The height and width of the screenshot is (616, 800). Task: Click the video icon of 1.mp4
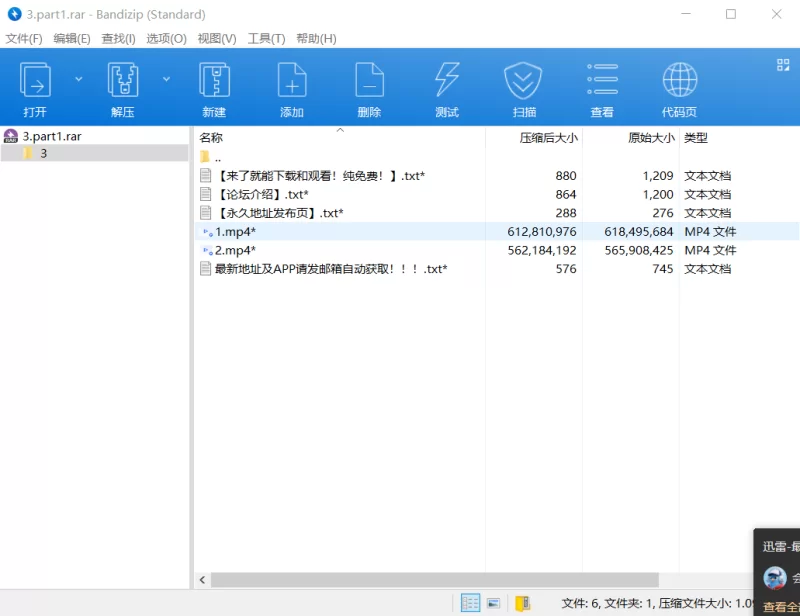(208, 232)
